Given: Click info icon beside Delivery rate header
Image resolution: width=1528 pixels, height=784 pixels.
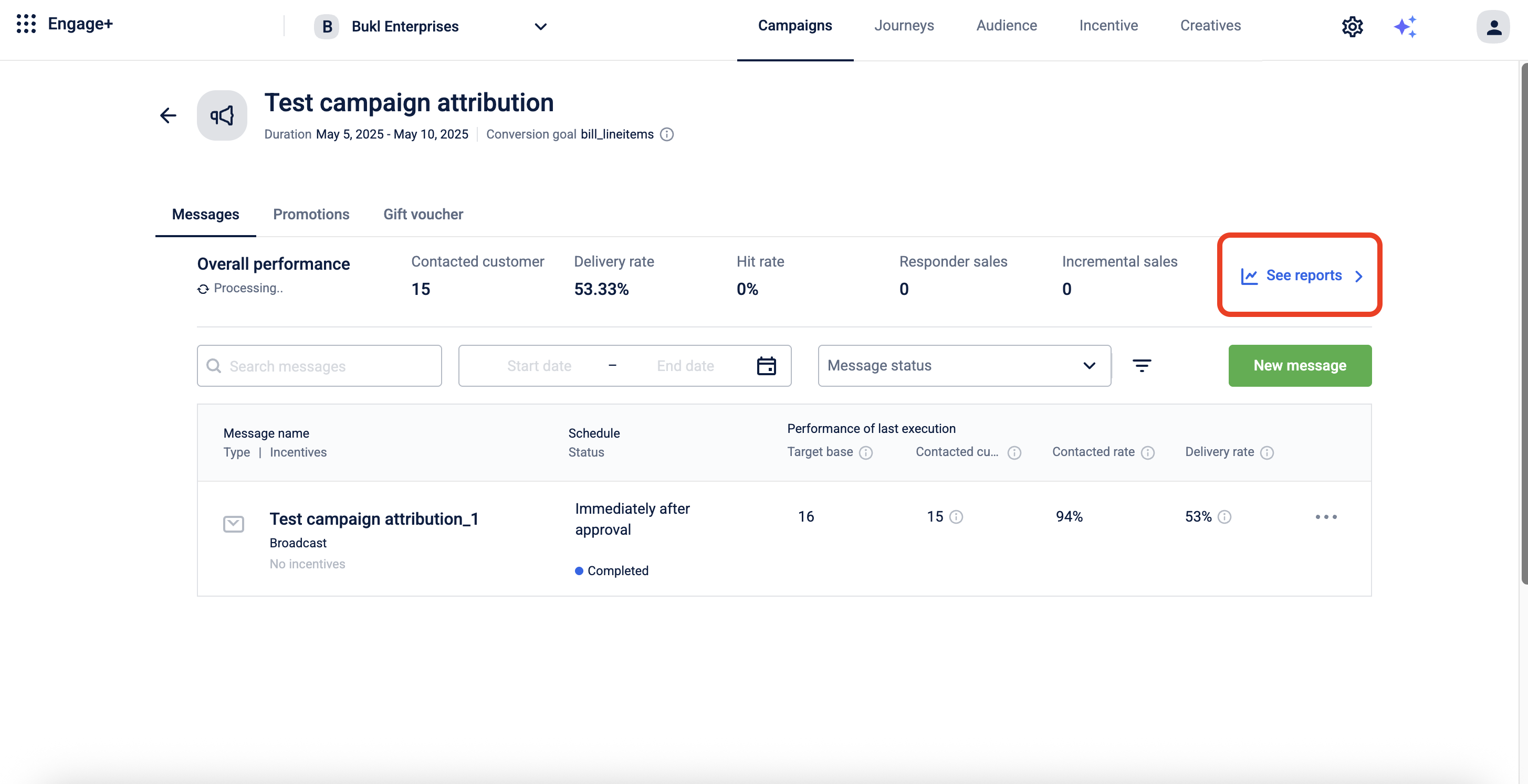Looking at the screenshot, I should [x=1267, y=453].
